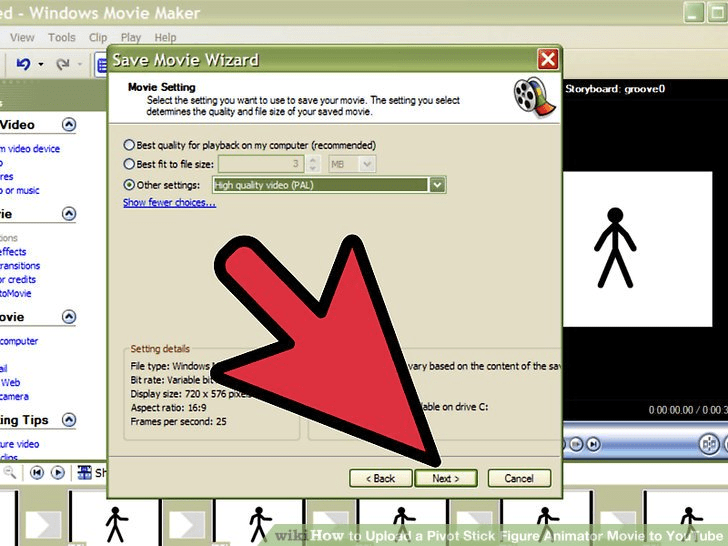Open the Tools menu

pos(62,38)
